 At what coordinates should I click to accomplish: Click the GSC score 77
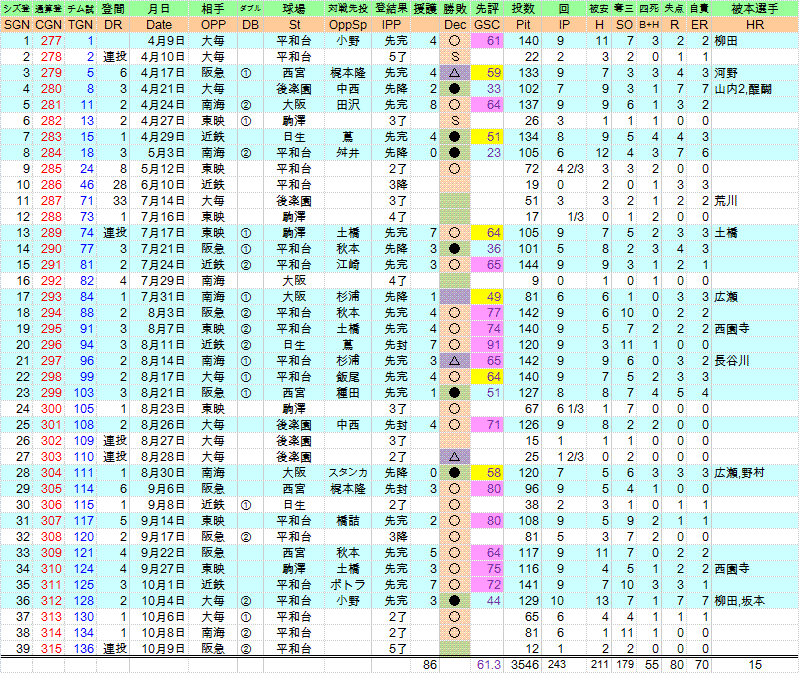[493, 312]
